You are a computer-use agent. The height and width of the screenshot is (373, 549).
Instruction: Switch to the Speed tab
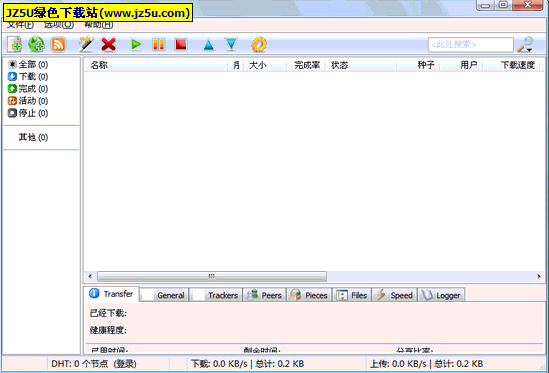click(395, 295)
